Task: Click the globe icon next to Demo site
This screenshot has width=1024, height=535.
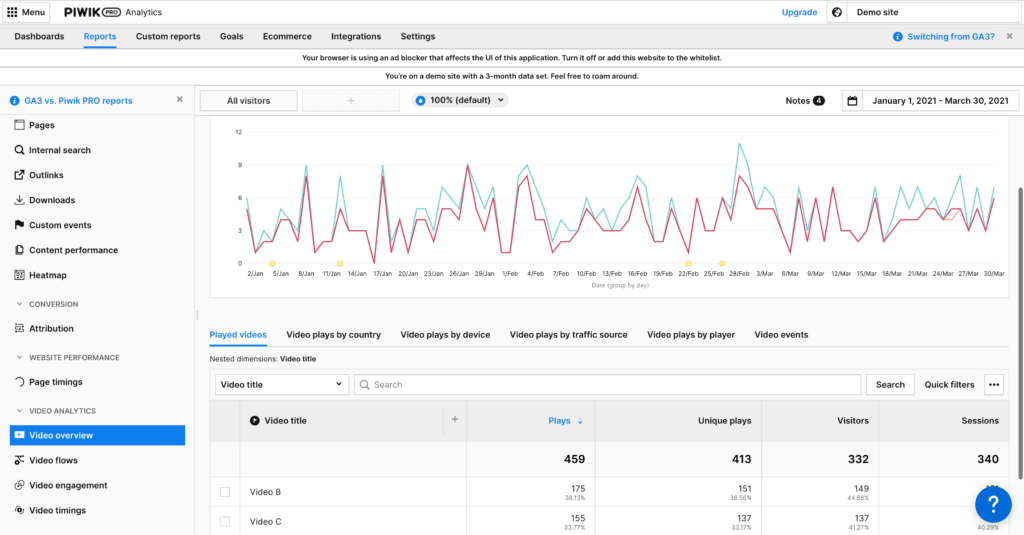Action: pos(836,12)
